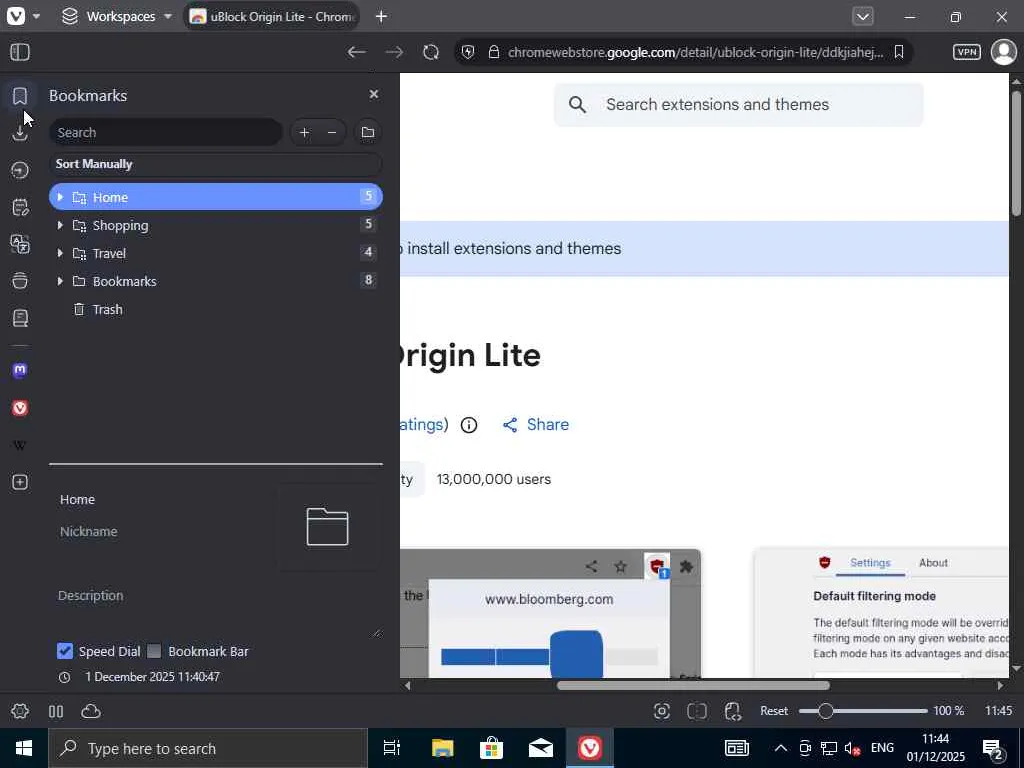Viewport: 1024px width, 768px height.
Task: Show hidden system tray icons
Action: 780,748
